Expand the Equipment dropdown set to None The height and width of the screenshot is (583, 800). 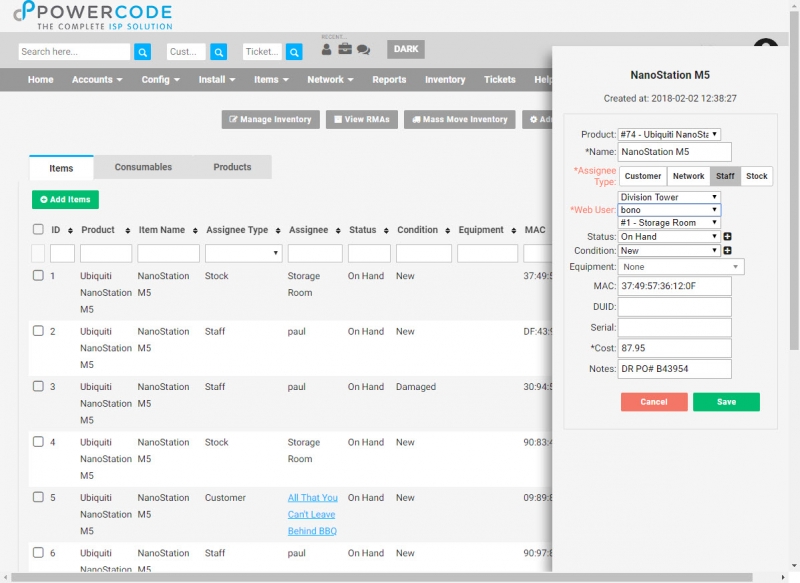681,267
